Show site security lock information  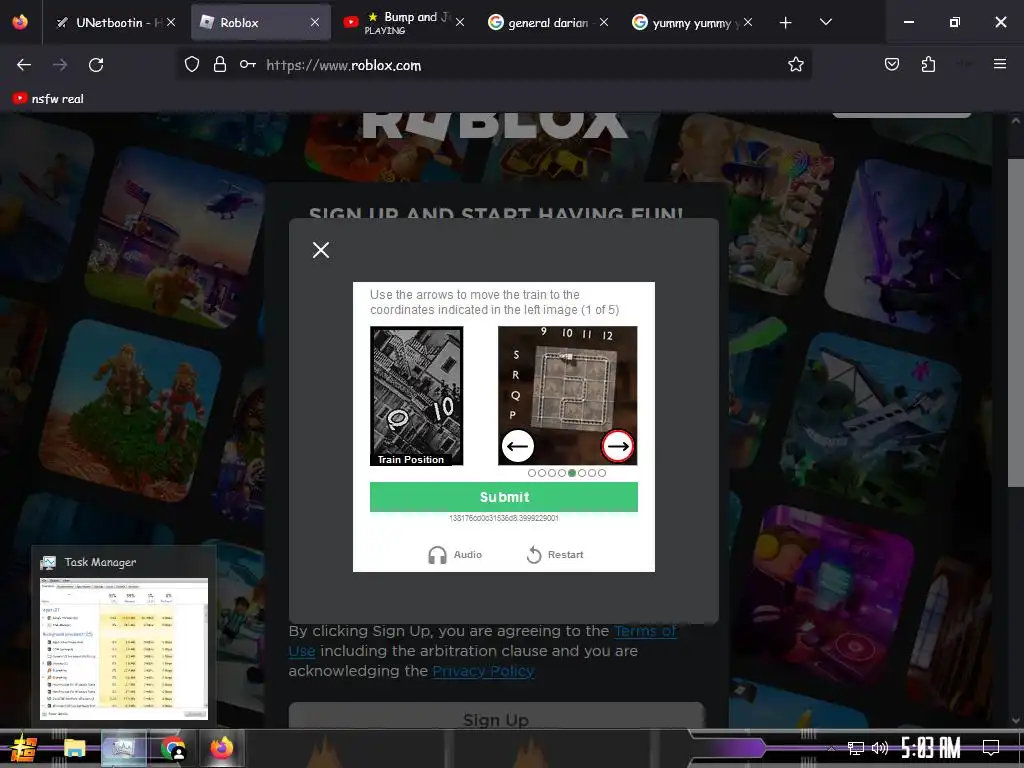pyautogui.click(x=220, y=65)
